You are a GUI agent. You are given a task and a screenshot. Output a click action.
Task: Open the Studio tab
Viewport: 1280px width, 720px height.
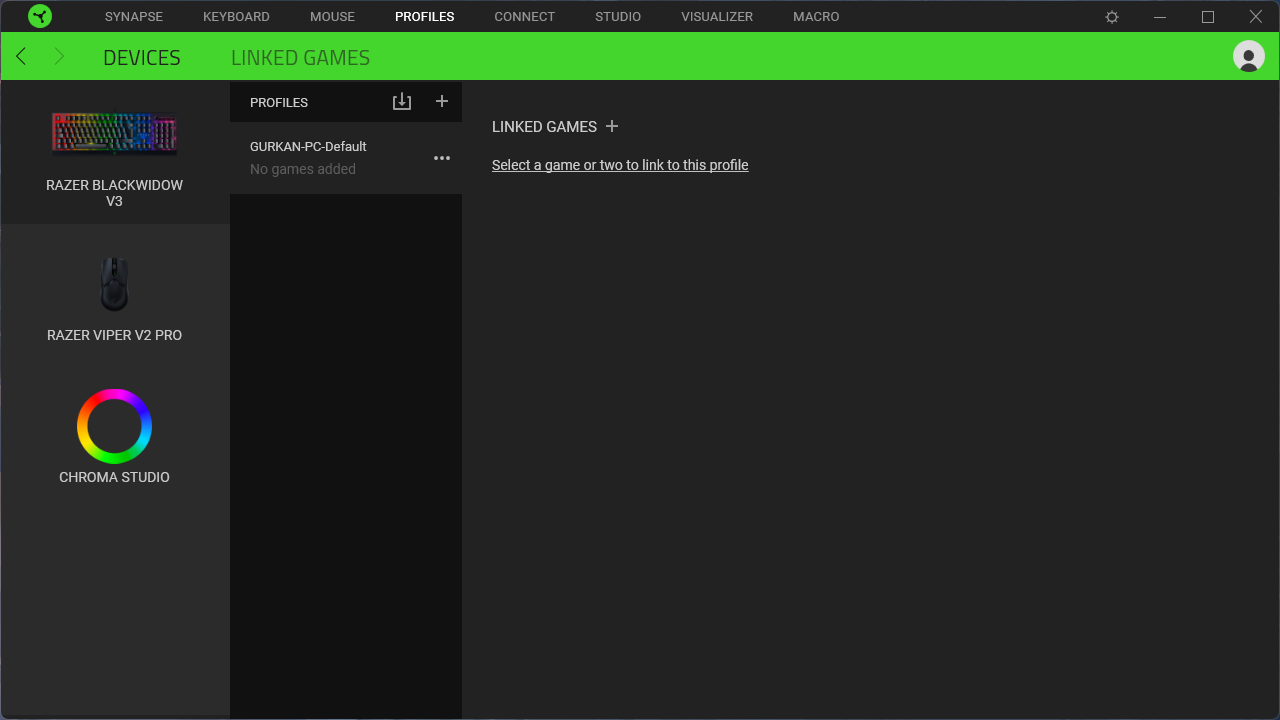coord(618,17)
